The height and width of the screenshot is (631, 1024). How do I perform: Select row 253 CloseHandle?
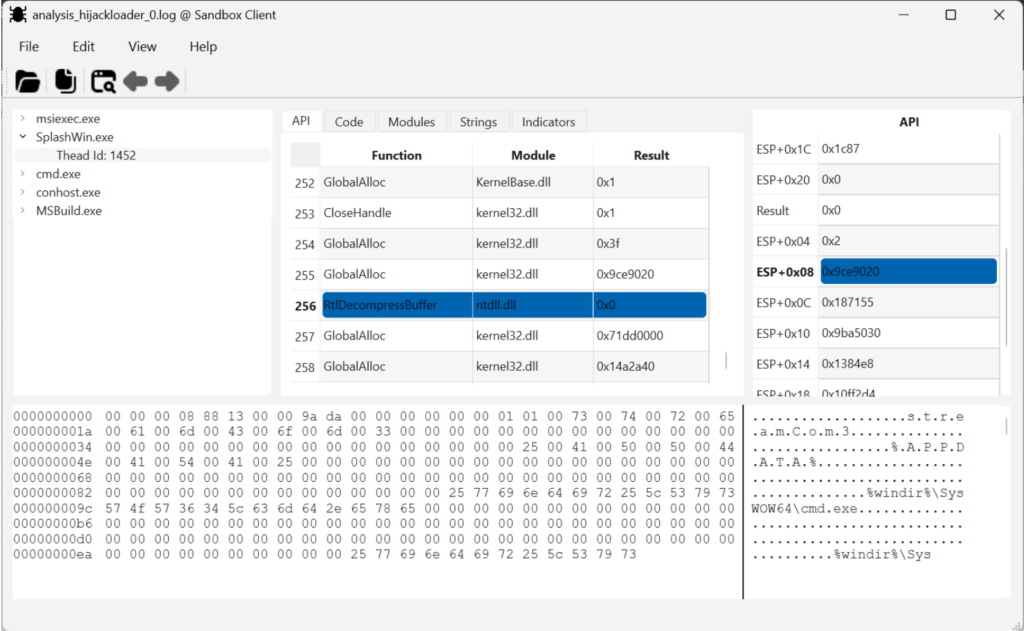[x=500, y=213]
